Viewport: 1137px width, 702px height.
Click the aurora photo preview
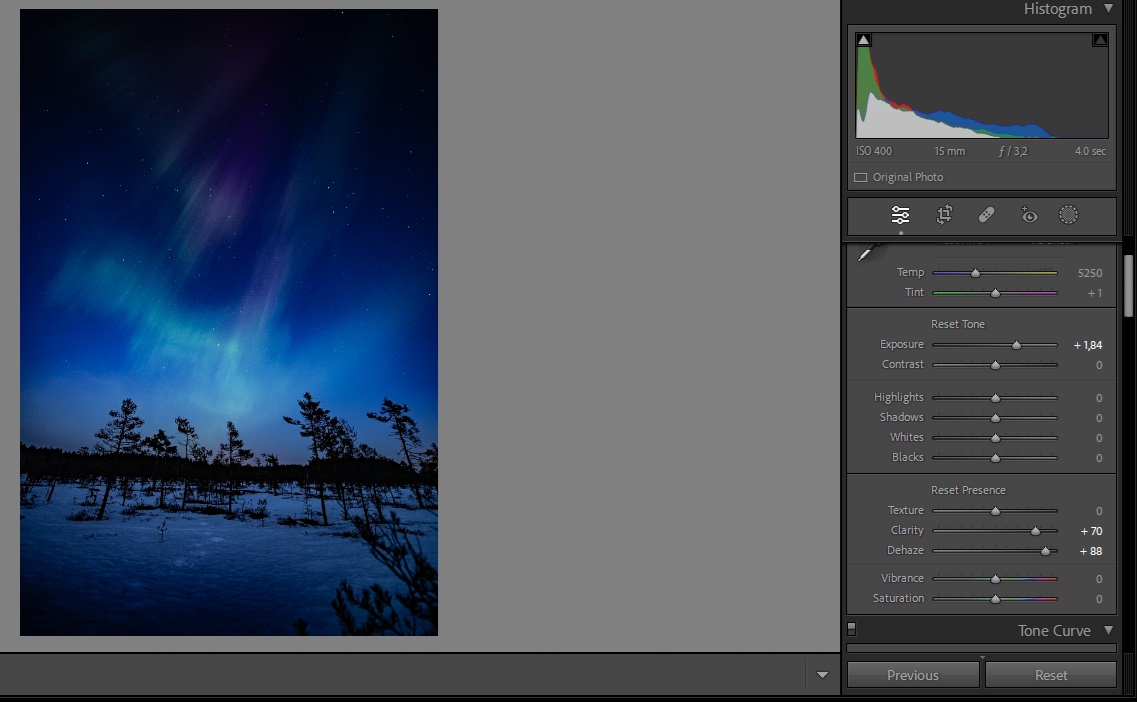[x=229, y=322]
